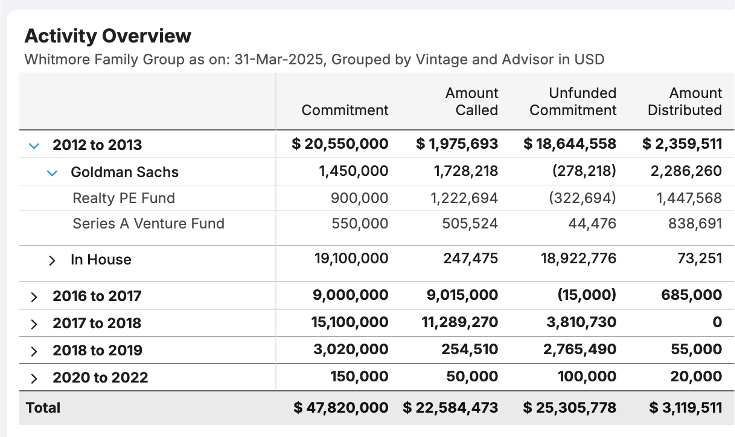Click the Activity Overview title
This screenshot has height=437, width=735.
(108, 36)
